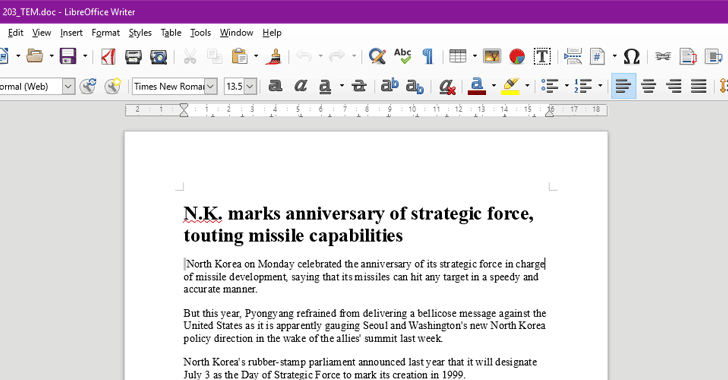Toggle italic formatting
The width and height of the screenshot is (728, 380).
[x=301, y=86]
